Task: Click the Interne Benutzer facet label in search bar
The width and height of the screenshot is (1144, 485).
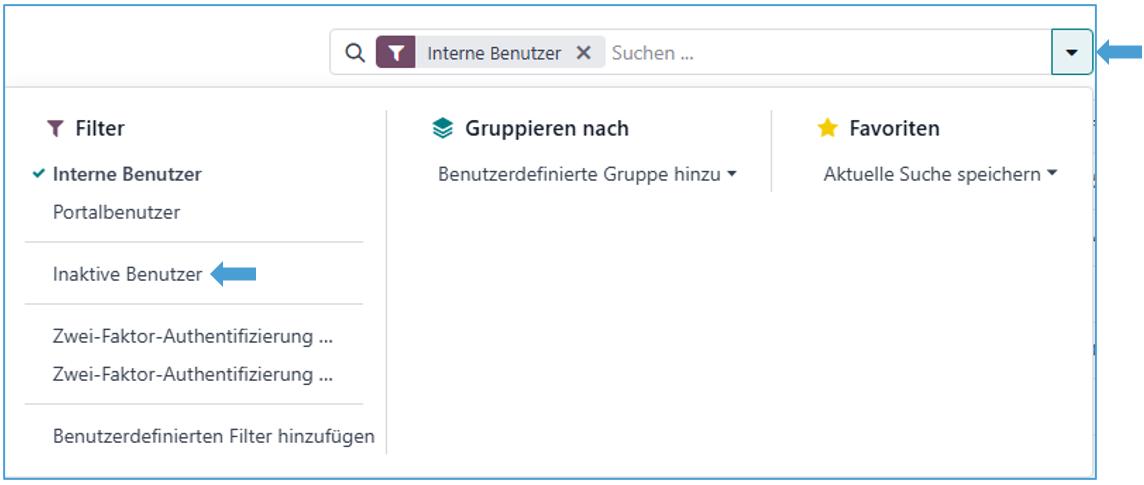Action: pyautogui.click(x=494, y=54)
